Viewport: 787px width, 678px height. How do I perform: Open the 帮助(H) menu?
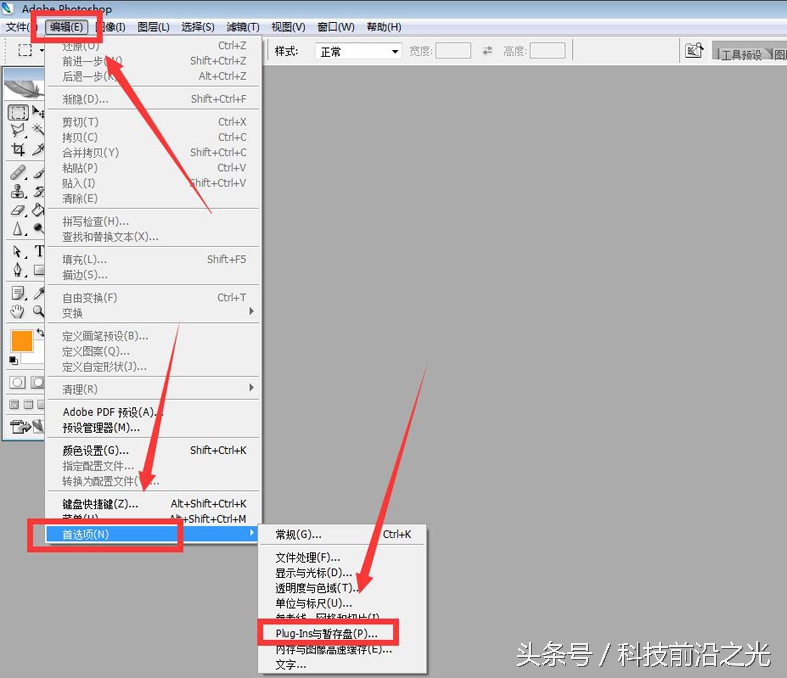(x=384, y=27)
